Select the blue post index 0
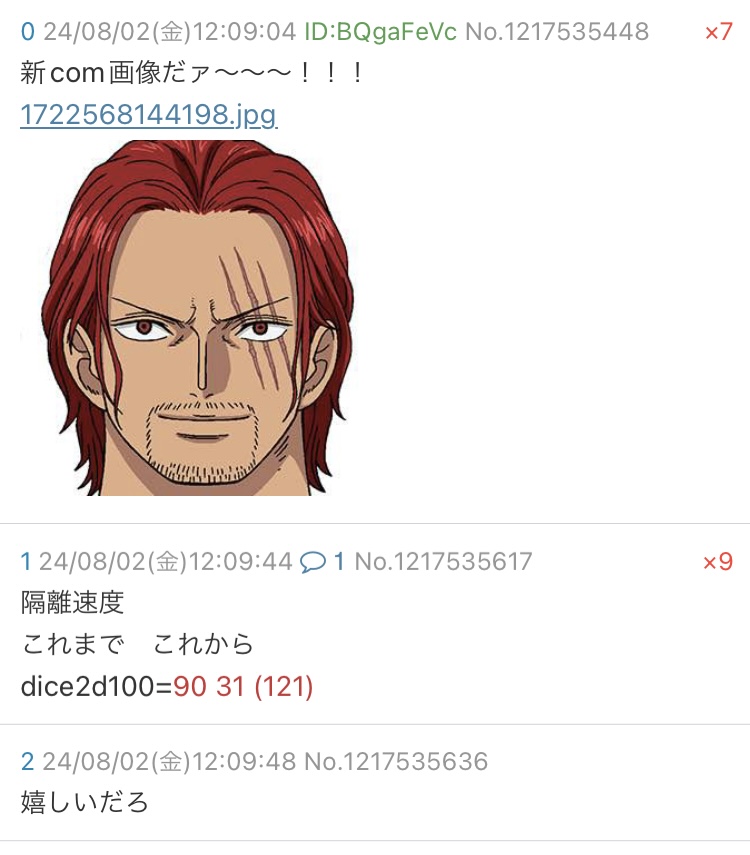Image resolution: width=750 pixels, height=855 pixels. pyautogui.click(x=28, y=32)
